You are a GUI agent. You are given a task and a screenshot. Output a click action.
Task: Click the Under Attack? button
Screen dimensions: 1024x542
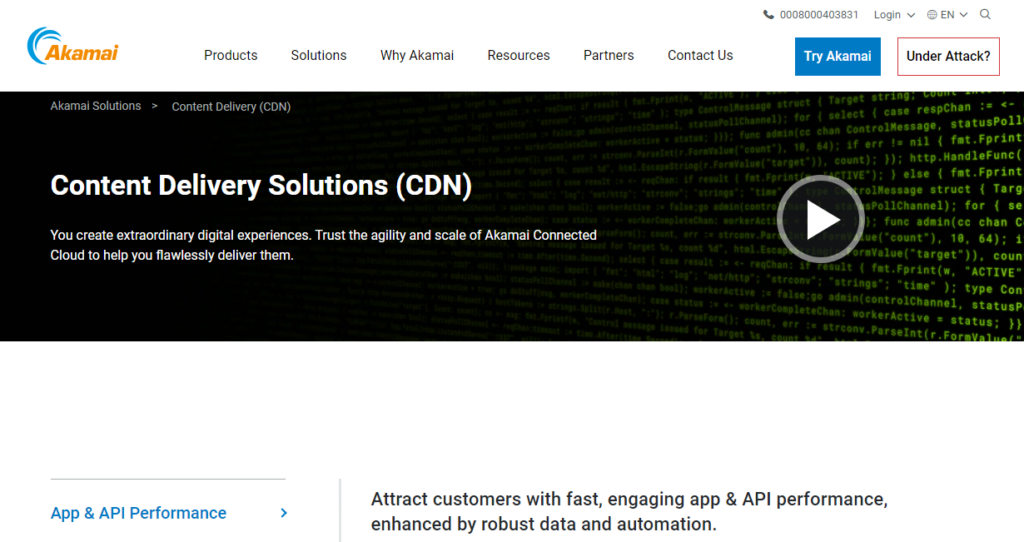[x=948, y=56]
